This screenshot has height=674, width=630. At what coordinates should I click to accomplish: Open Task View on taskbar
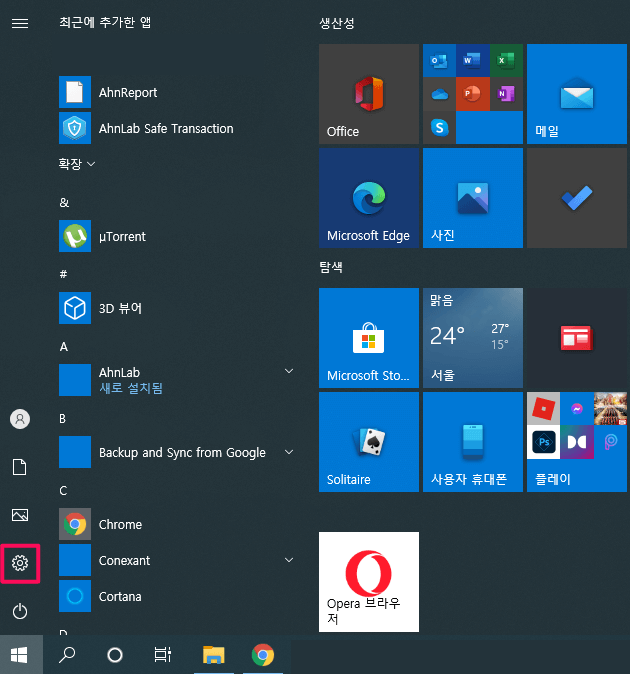(x=163, y=655)
